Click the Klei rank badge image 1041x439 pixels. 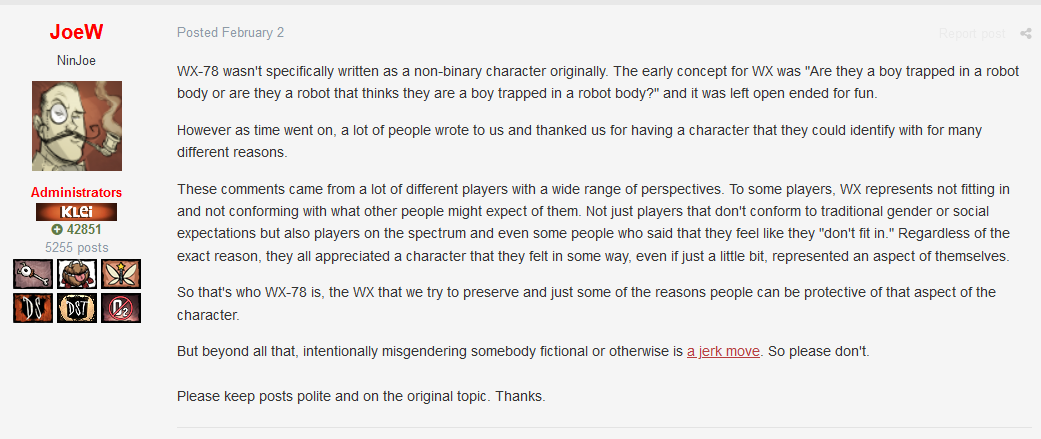click(x=76, y=212)
